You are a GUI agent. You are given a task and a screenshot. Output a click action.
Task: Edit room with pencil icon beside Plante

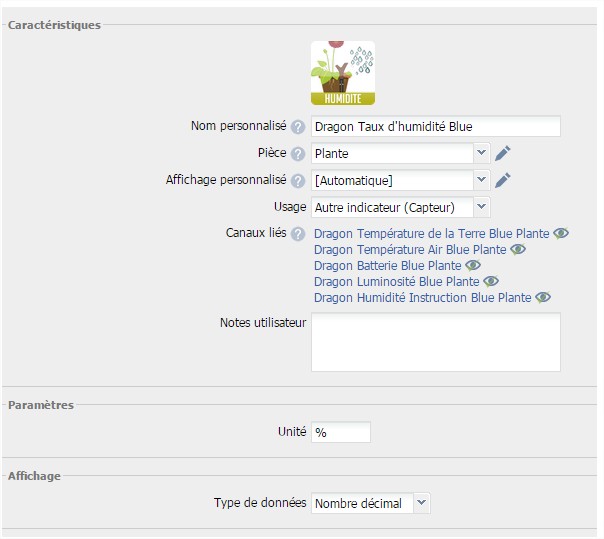(503, 153)
